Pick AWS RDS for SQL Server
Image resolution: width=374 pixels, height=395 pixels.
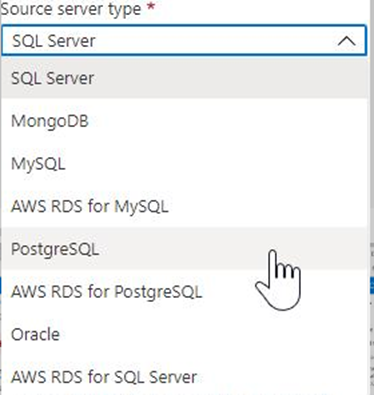pyautogui.click(x=184, y=377)
